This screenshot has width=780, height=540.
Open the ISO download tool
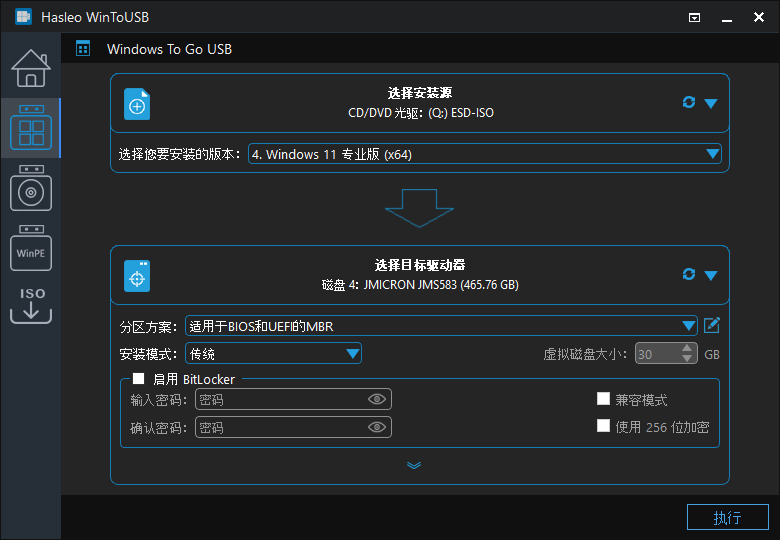pyautogui.click(x=31, y=305)
